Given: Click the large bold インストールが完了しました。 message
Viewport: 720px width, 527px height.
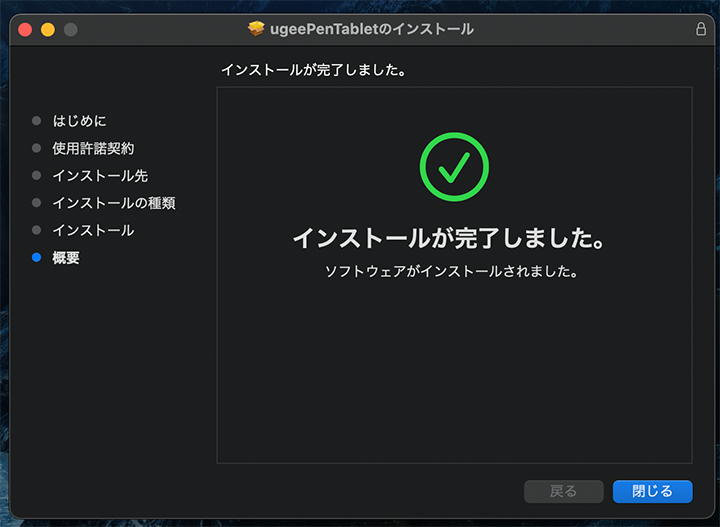Looking at the screenshot, I should pyautogui.click(x=450, y=239).
